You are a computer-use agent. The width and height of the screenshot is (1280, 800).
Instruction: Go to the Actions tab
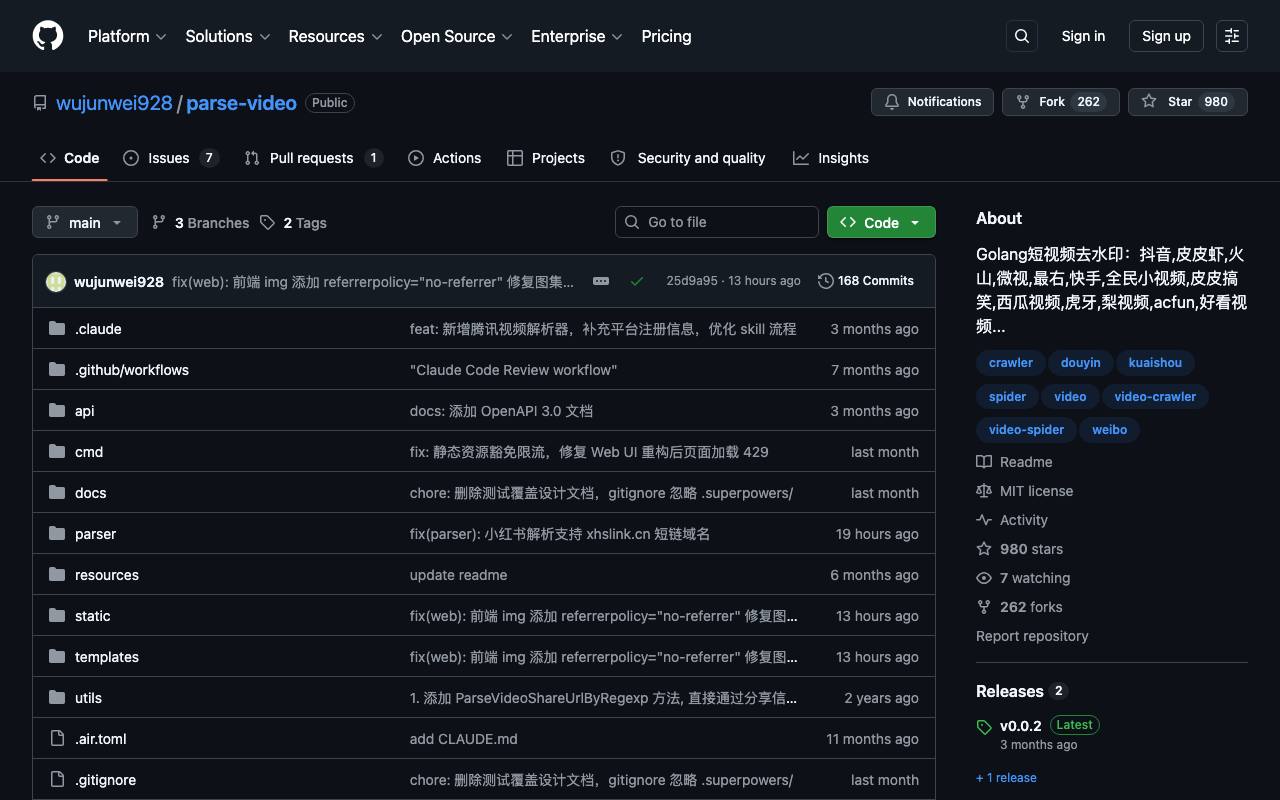445,158
